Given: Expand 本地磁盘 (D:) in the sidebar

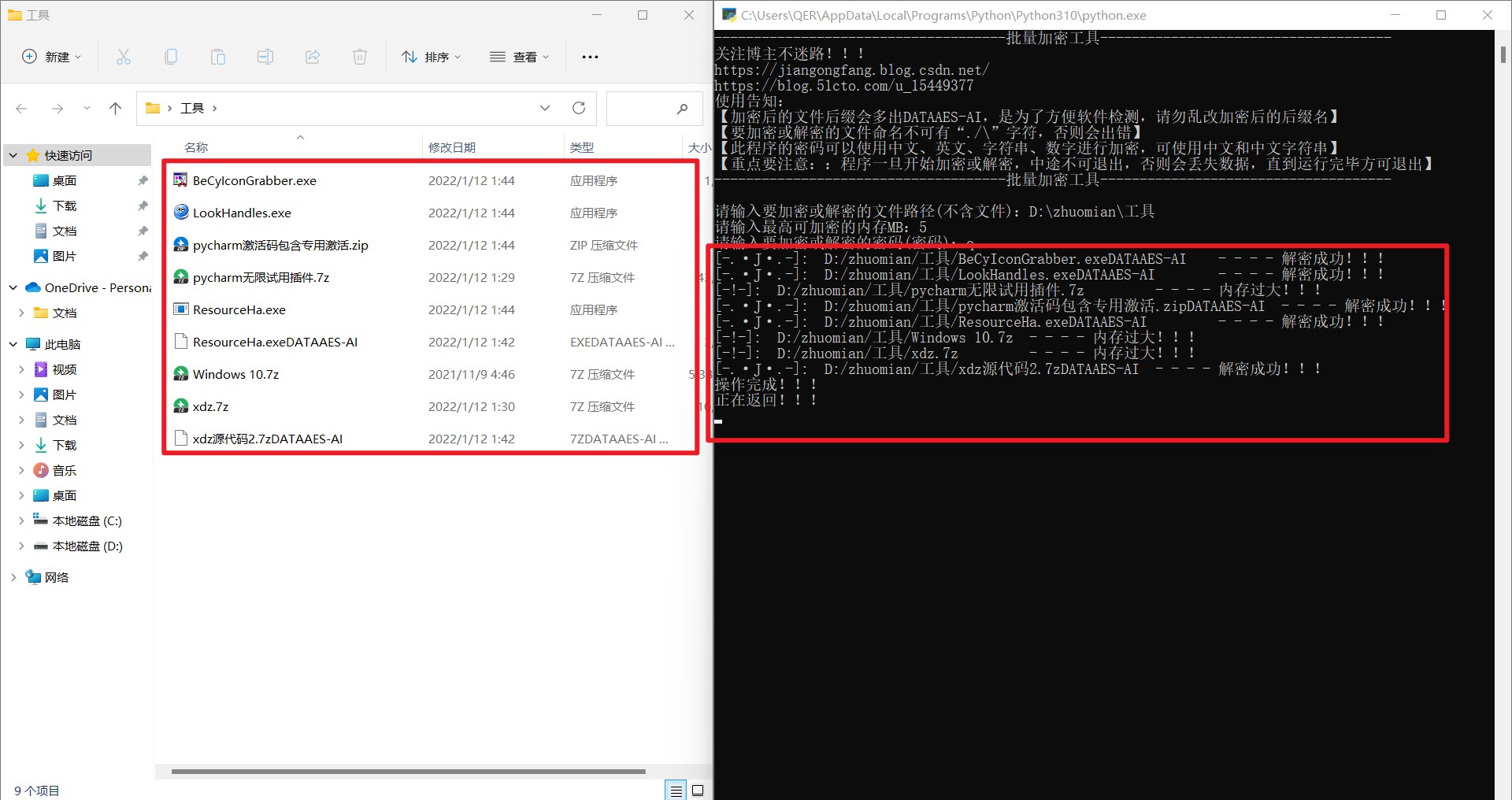Looking at the screenshot, I should (x=21, y=546).
